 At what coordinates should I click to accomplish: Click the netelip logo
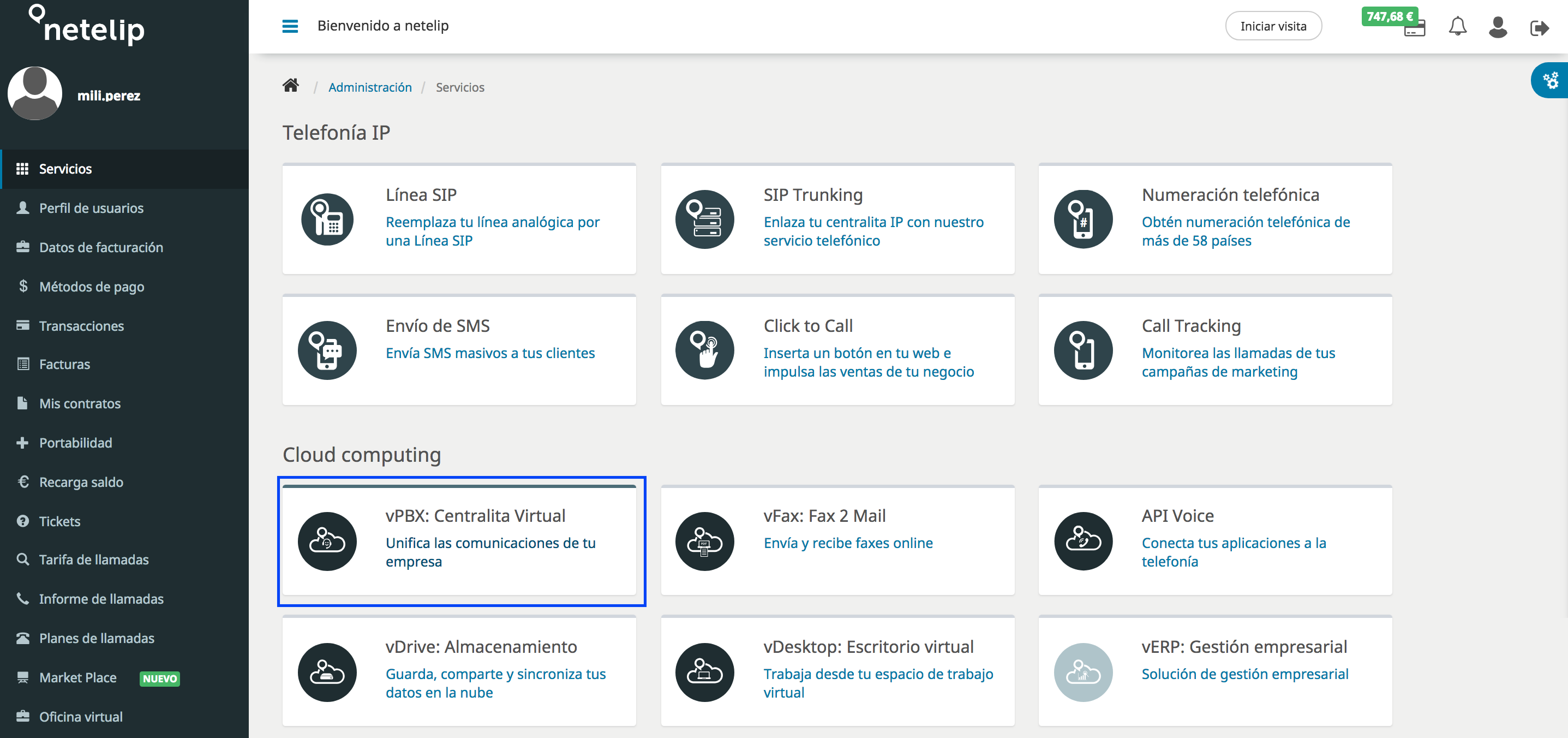tap(86, 25)
